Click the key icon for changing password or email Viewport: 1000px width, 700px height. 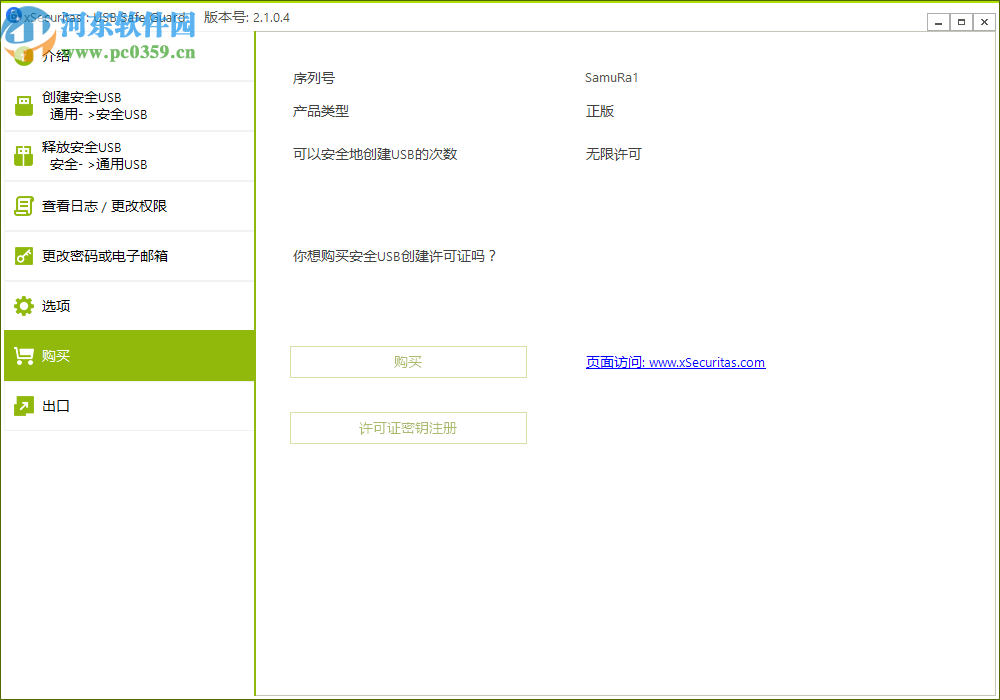click(23, 256)
